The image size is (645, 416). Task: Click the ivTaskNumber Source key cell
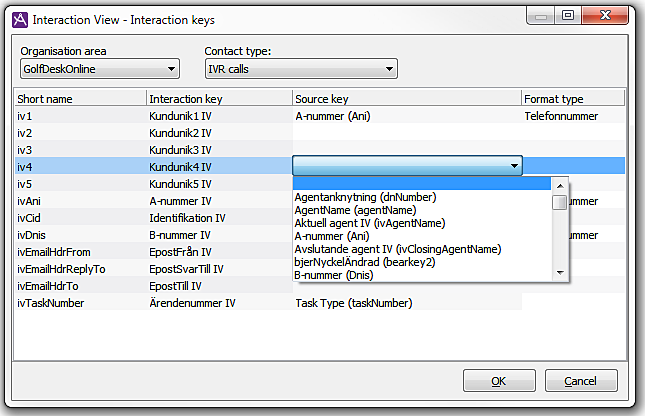click(406, 302)
